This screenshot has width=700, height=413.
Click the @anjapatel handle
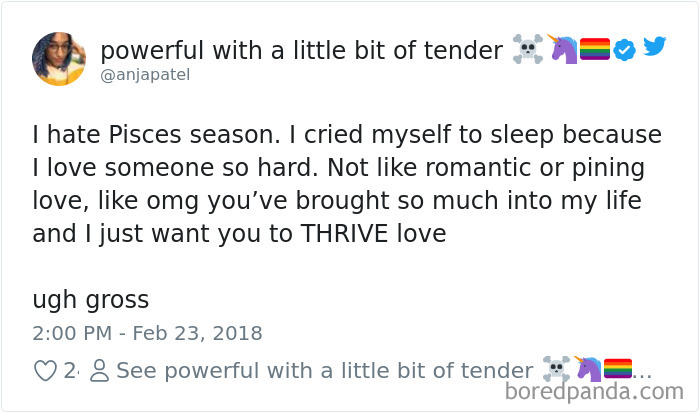click(145, 75)
